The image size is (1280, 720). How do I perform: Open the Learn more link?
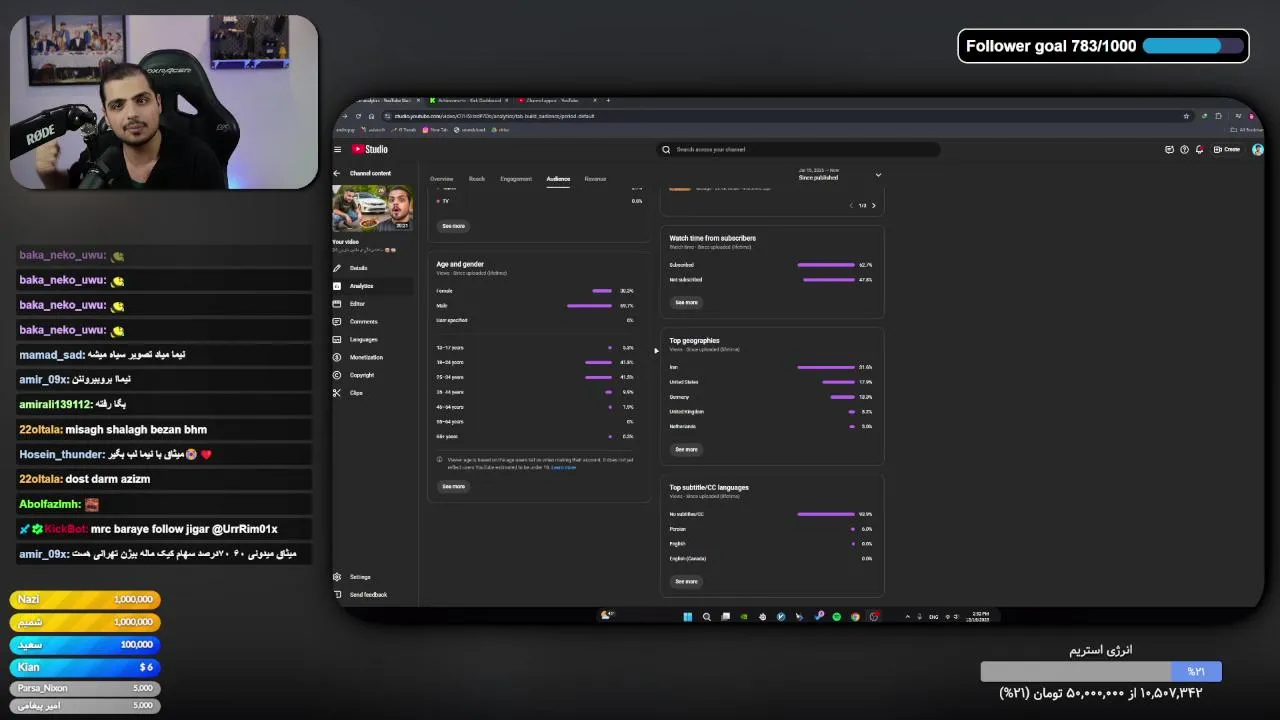tap(564, 467)
